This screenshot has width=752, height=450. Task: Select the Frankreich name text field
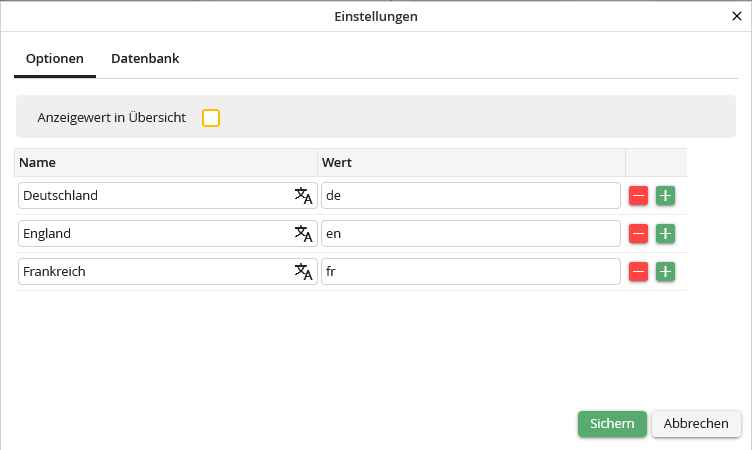[150, 272]
